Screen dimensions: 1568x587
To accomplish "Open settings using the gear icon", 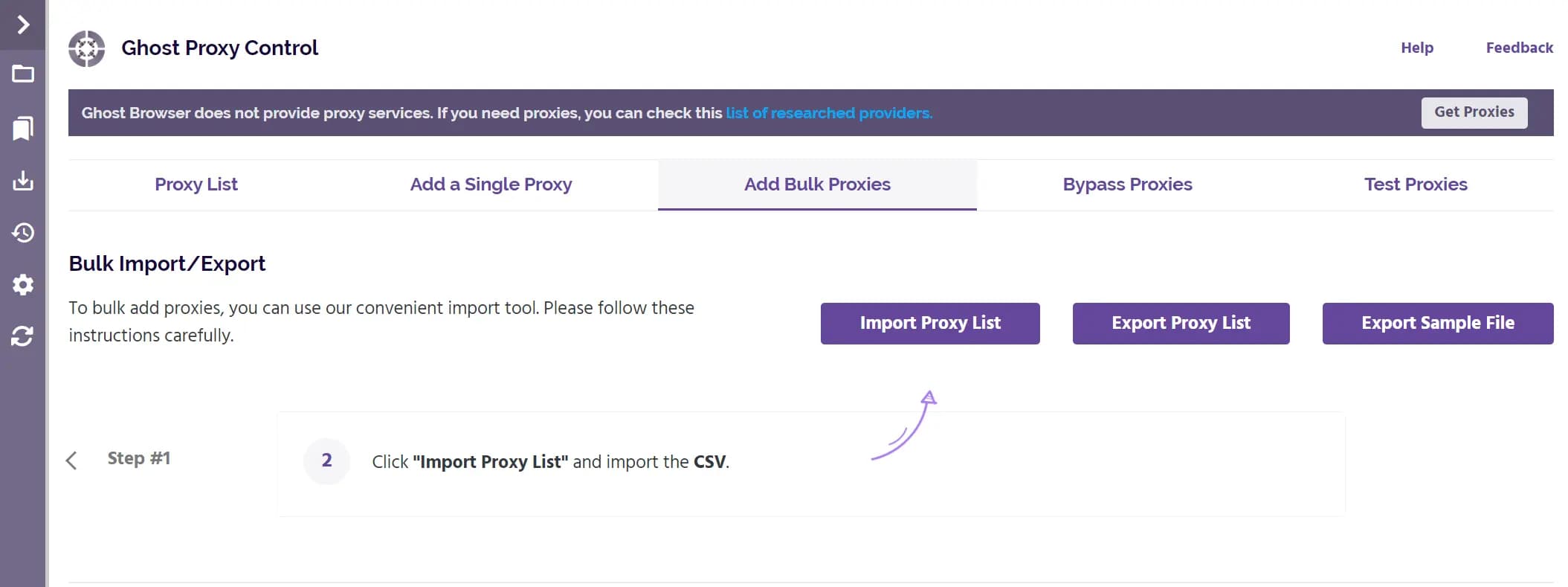I will (x=23, y=285).
